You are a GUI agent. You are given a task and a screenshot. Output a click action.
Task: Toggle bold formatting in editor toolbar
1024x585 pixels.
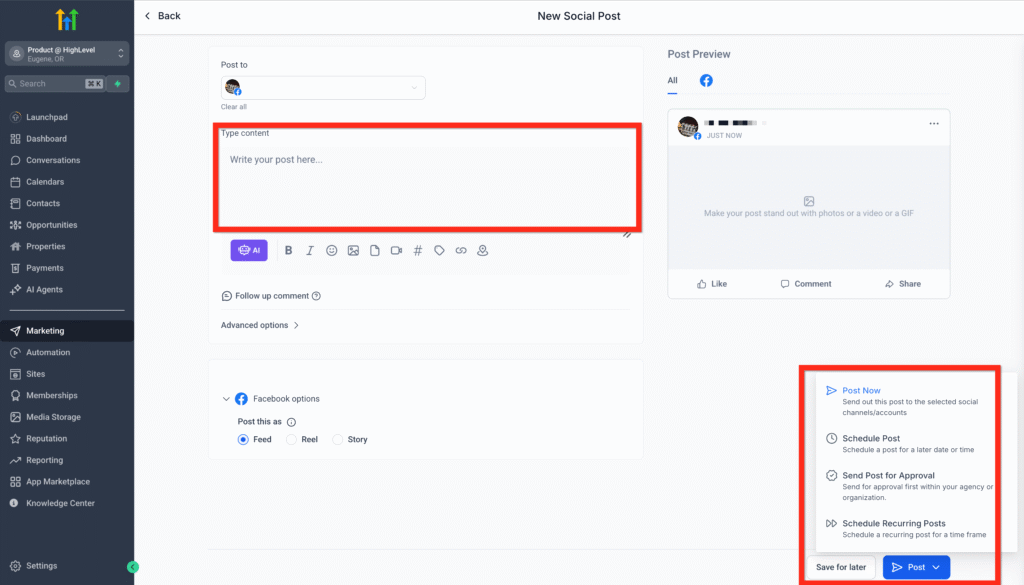(288, 251)
